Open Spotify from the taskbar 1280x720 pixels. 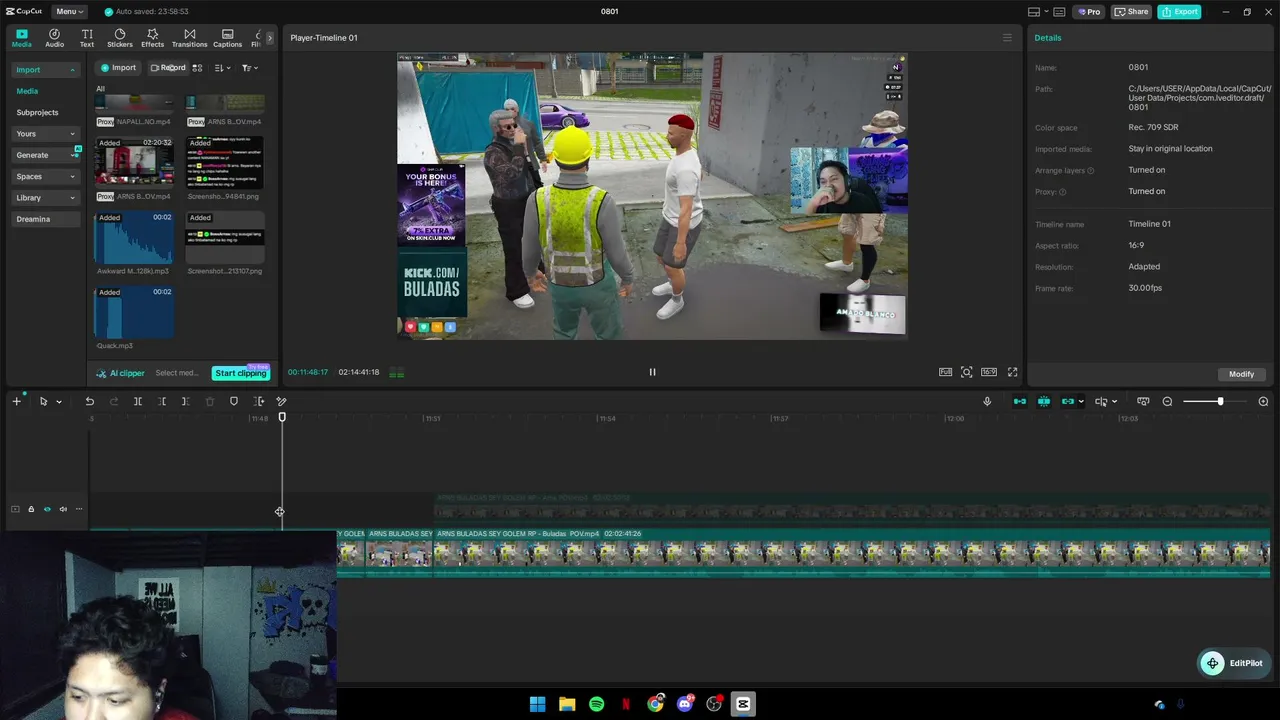coord(596,704)
